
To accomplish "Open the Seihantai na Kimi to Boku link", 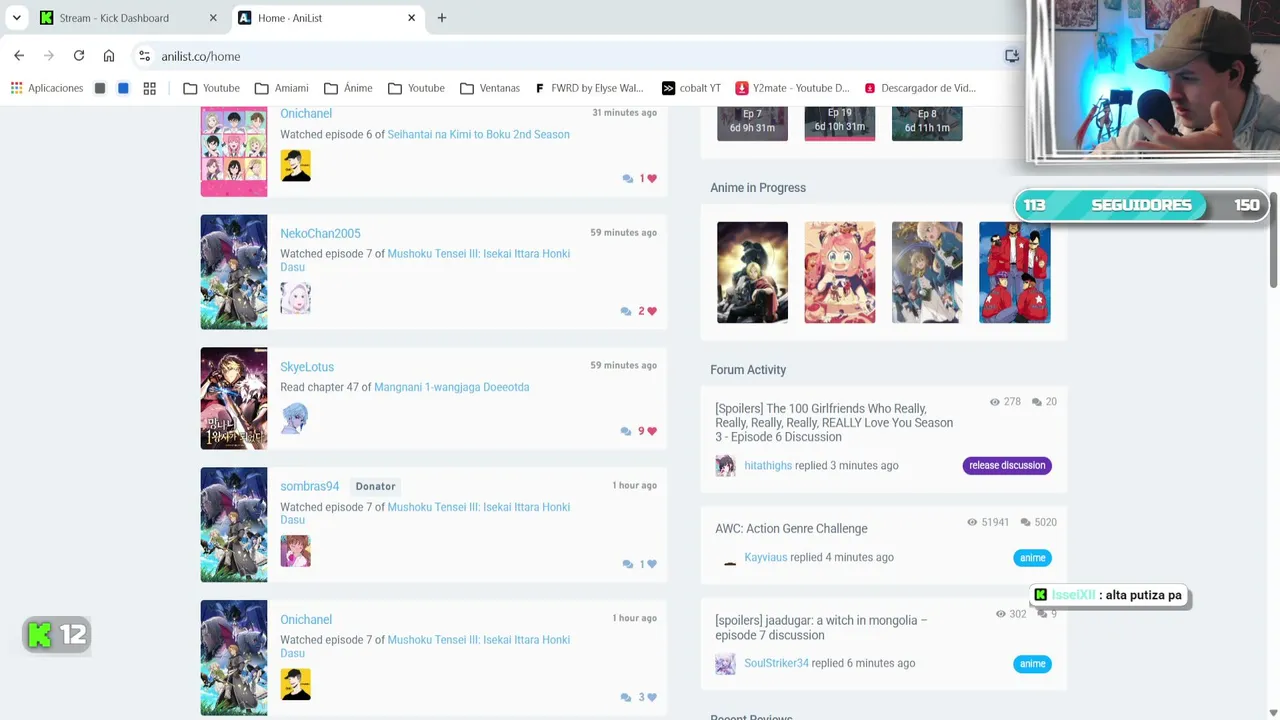I will (478, 134).
